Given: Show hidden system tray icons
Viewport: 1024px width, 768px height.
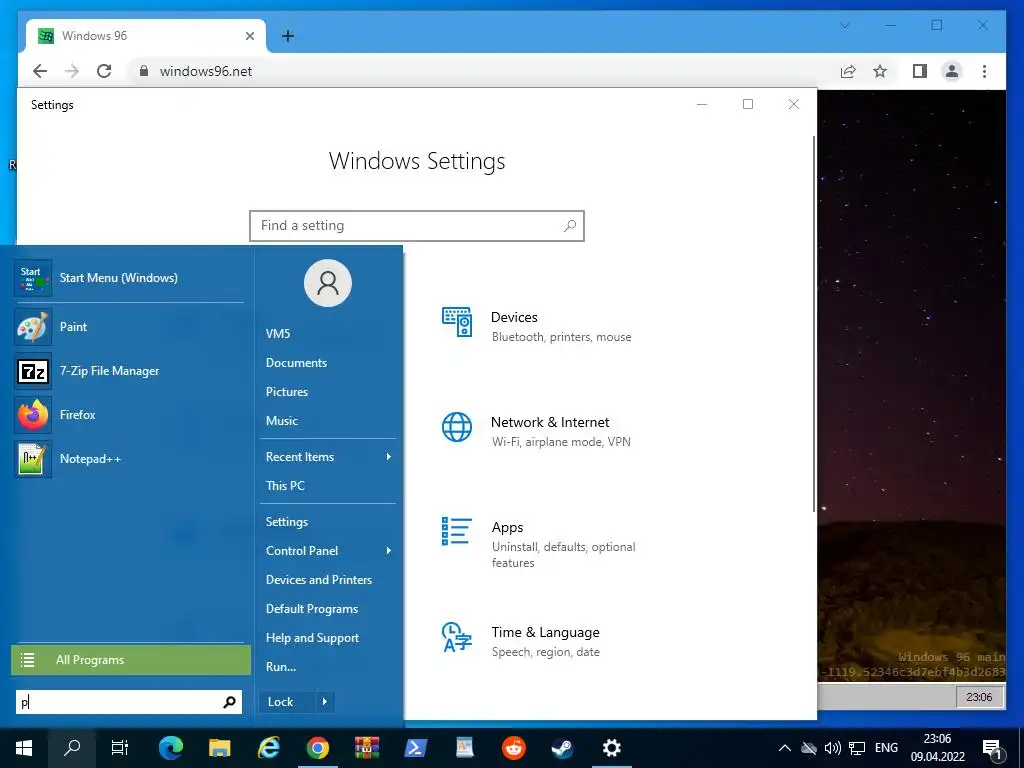Looking at the screenshot, I should point(785,748).
